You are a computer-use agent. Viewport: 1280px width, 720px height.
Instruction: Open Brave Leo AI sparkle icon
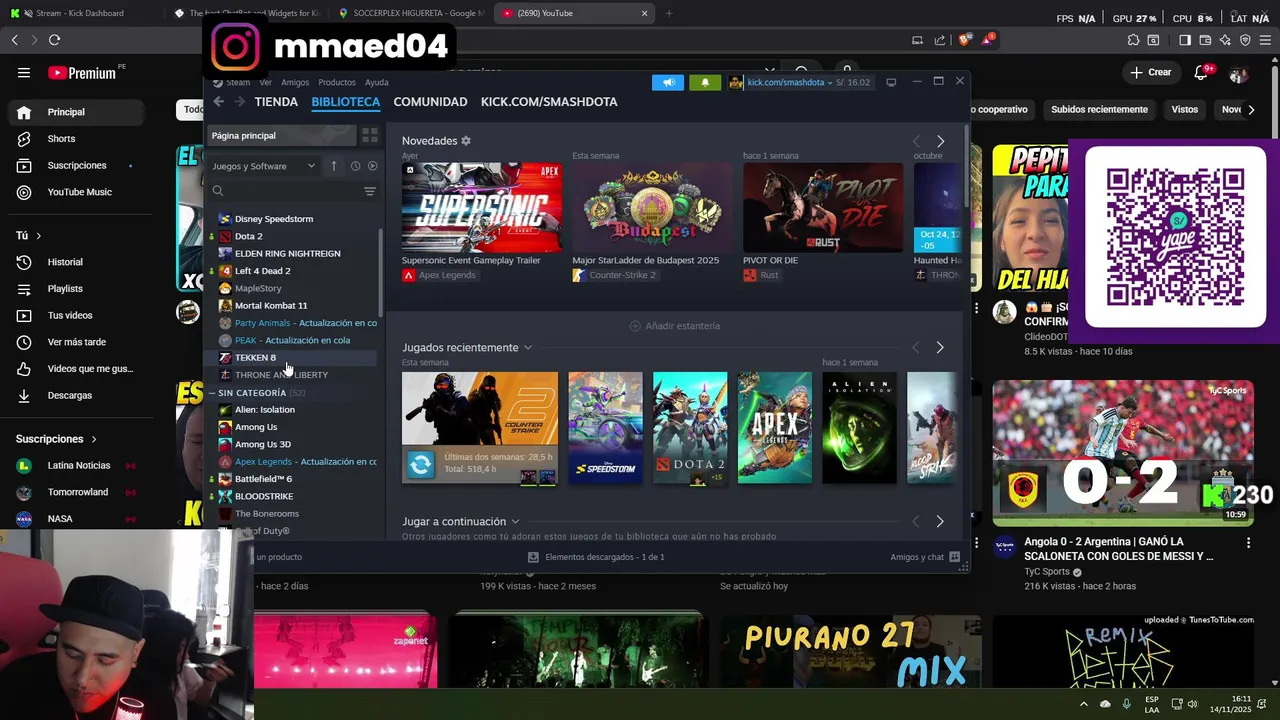click(1226, 40)
